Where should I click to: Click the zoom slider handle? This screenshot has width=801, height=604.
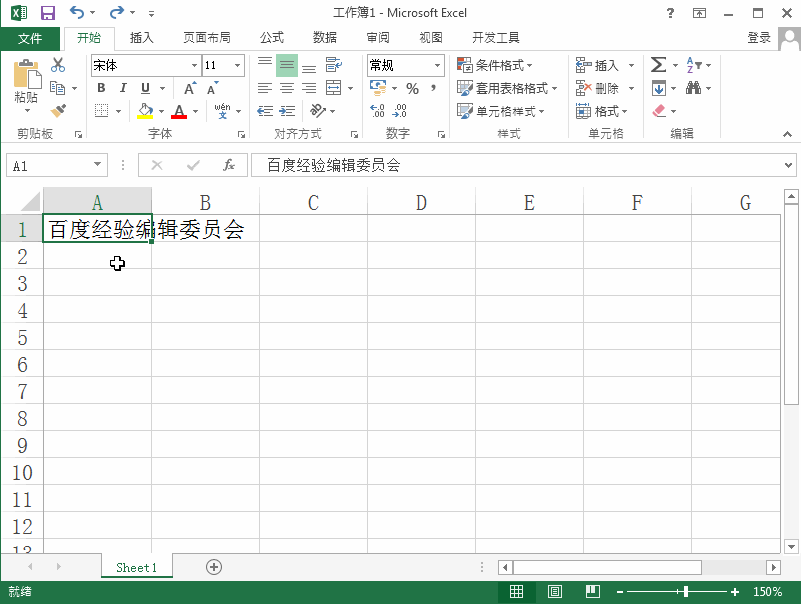point(686,592)
